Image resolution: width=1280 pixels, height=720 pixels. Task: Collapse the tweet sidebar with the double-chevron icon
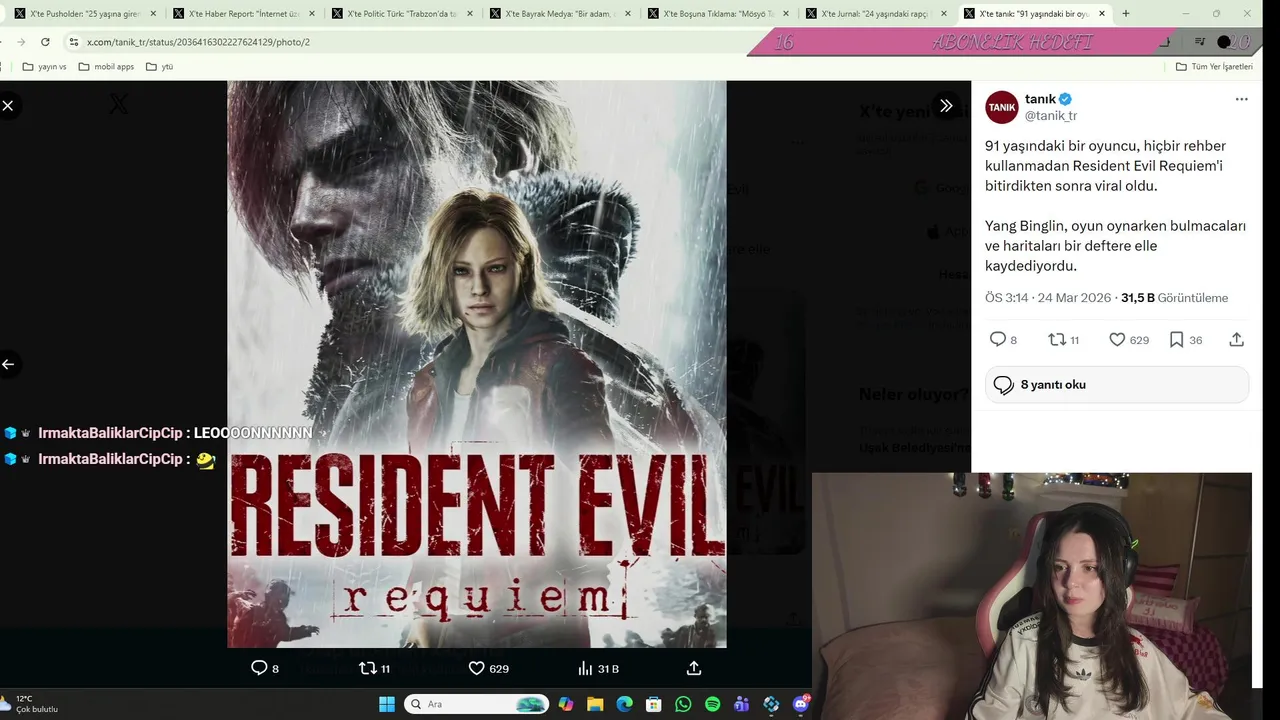945,105
